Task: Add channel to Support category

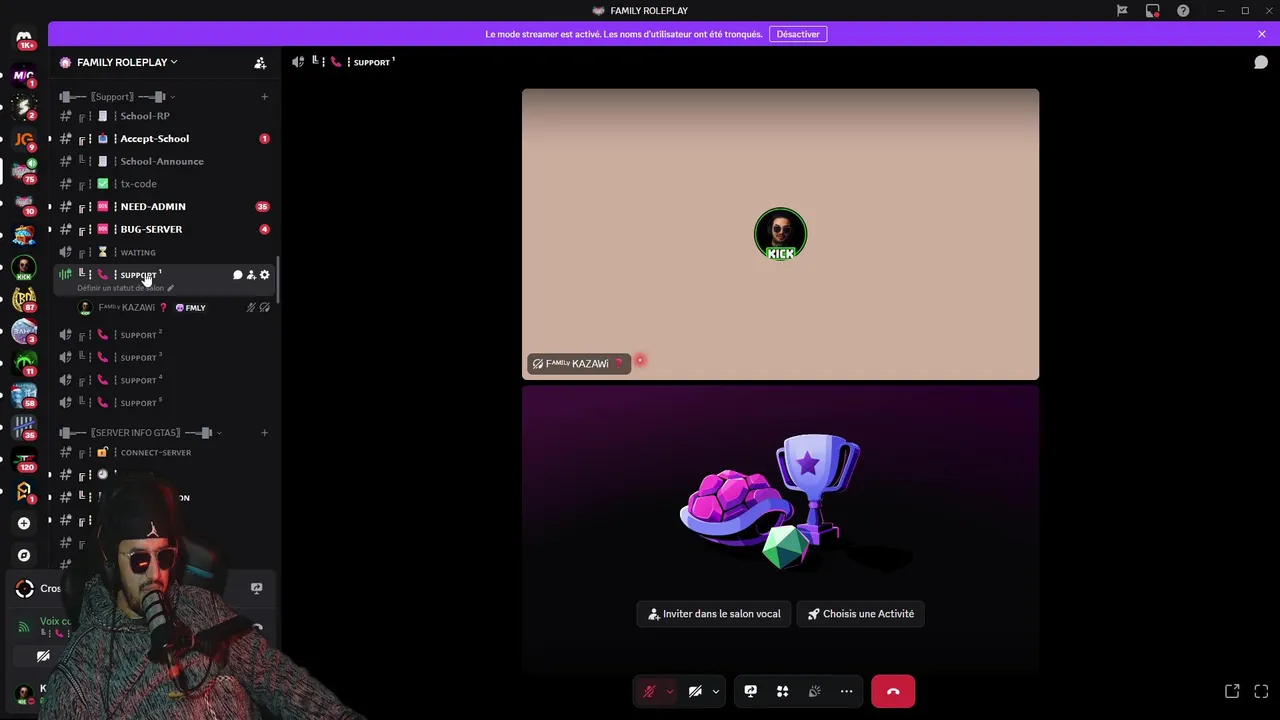Action: click(264, 97)
